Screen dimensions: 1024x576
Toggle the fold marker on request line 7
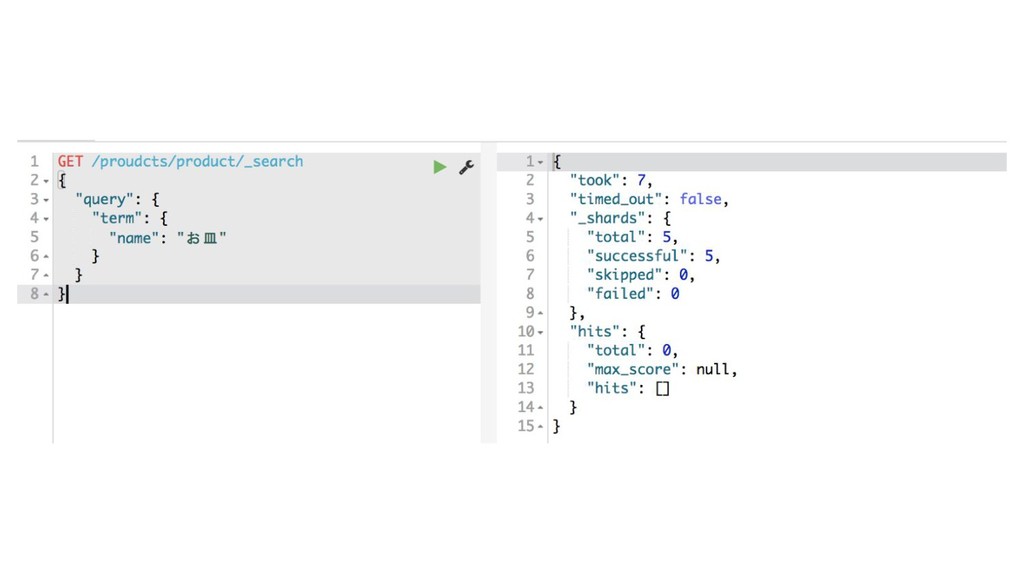46,276
